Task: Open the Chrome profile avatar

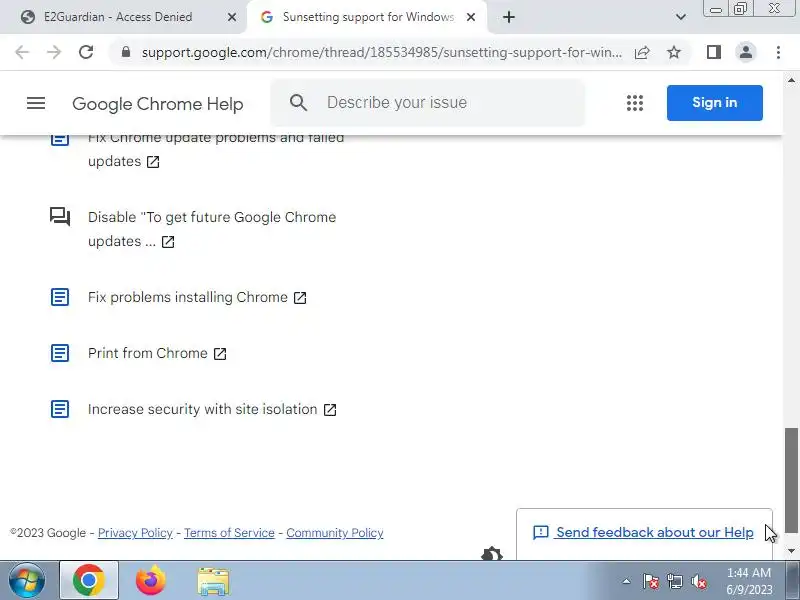Action: coord(746,52)
